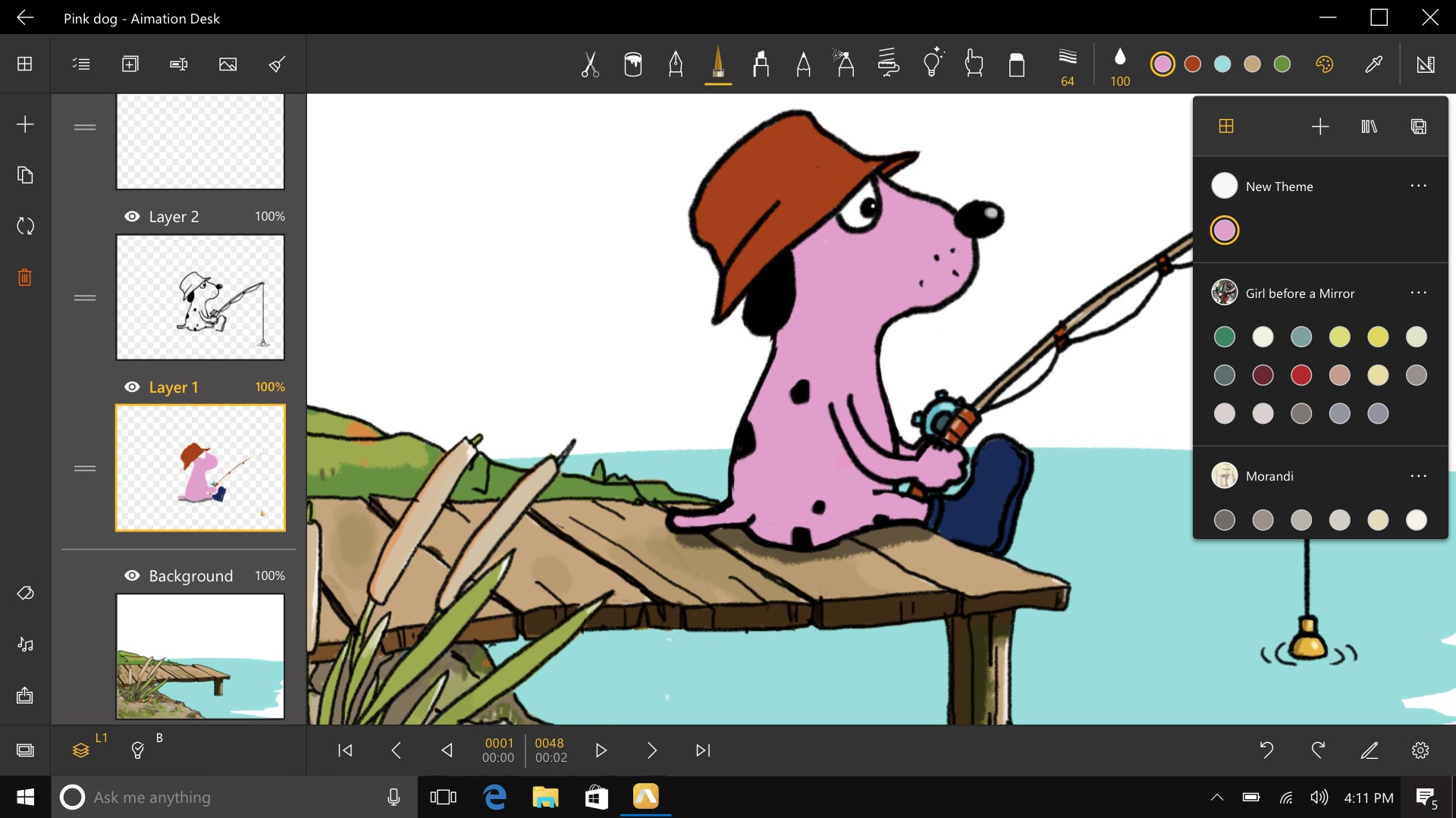Open the Eyedropper color picker

(1374, 64)
